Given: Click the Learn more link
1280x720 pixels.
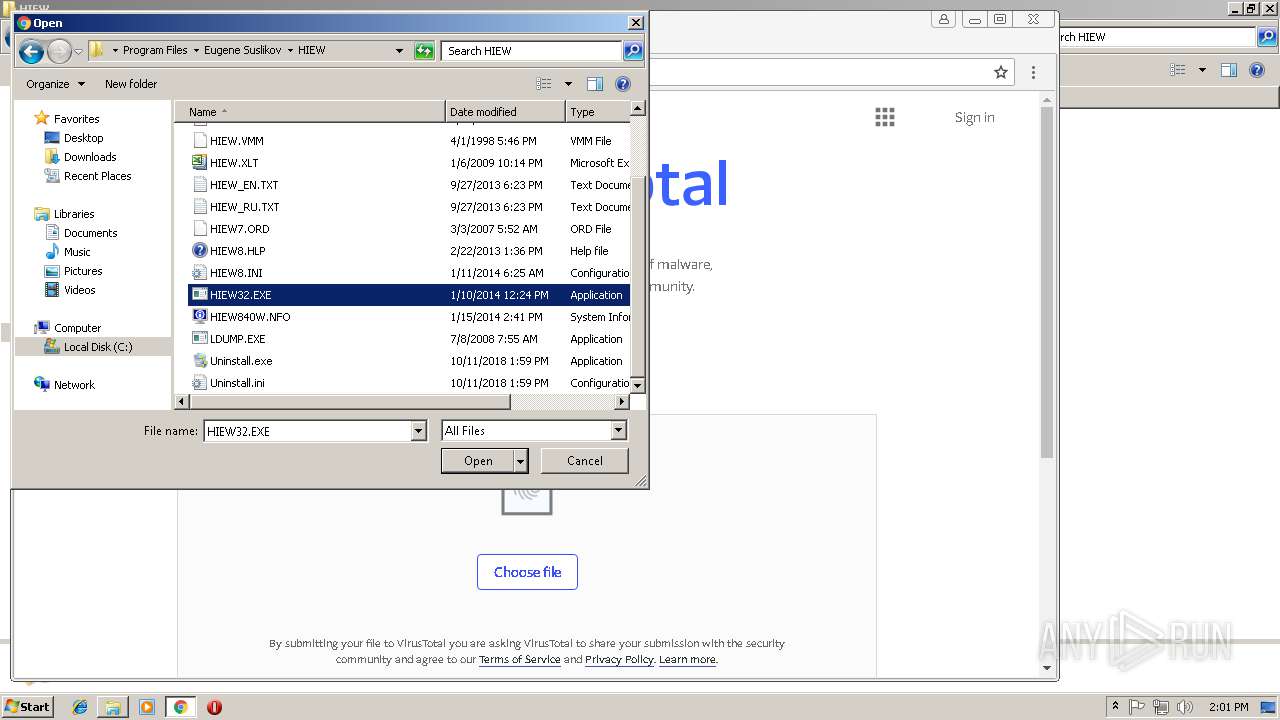Looking at the screenshot, I should pyautogui.click(x=687, y=660).
